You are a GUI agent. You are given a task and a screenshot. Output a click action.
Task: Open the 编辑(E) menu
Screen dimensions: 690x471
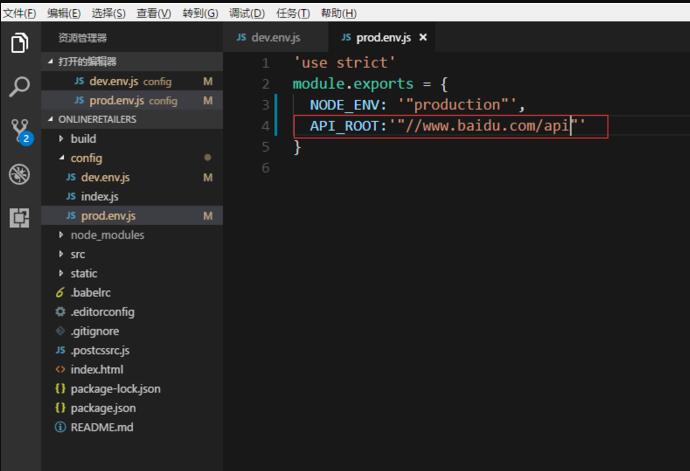click(x=64, y=13)
